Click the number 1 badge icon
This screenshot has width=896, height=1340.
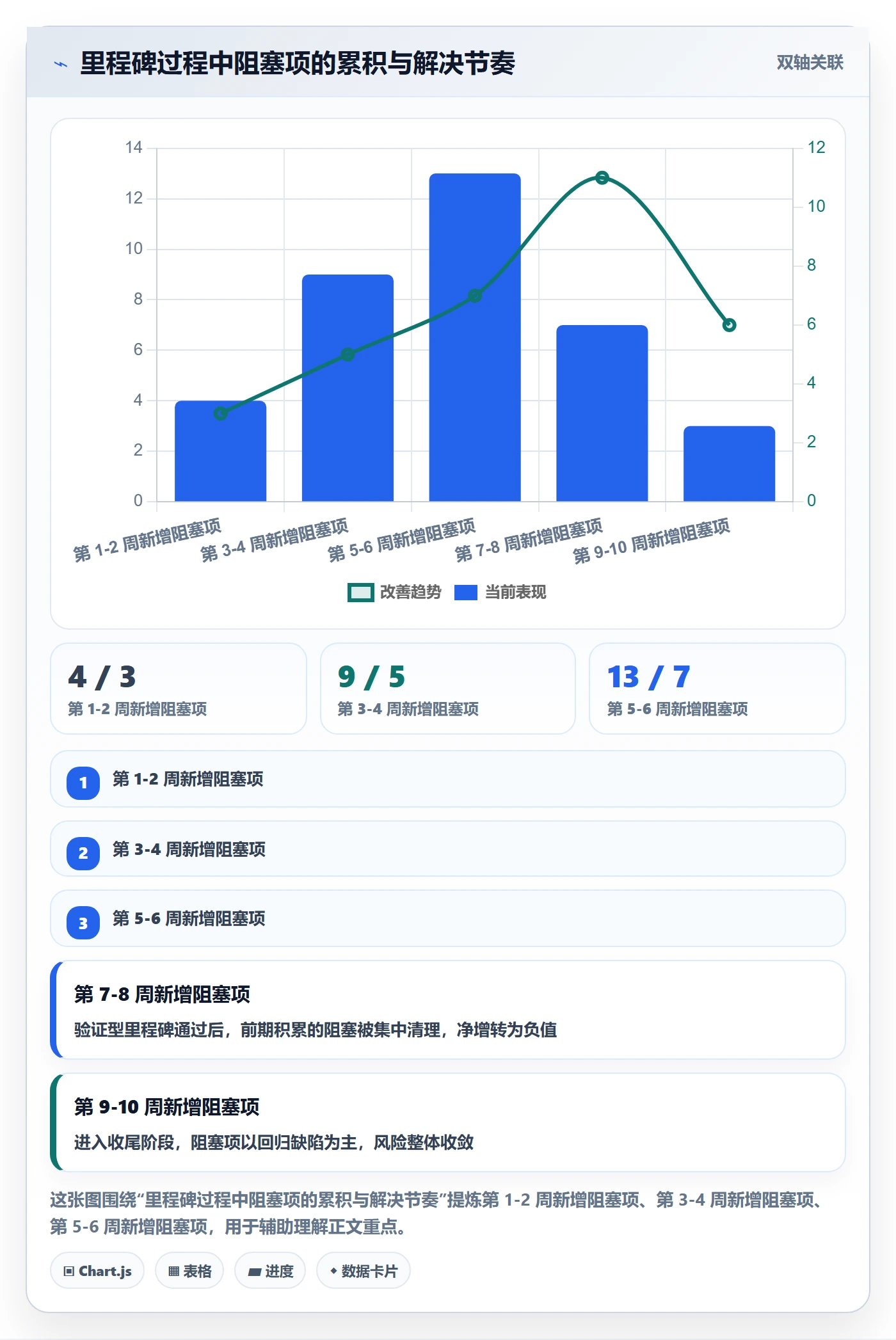coord(83,783)
